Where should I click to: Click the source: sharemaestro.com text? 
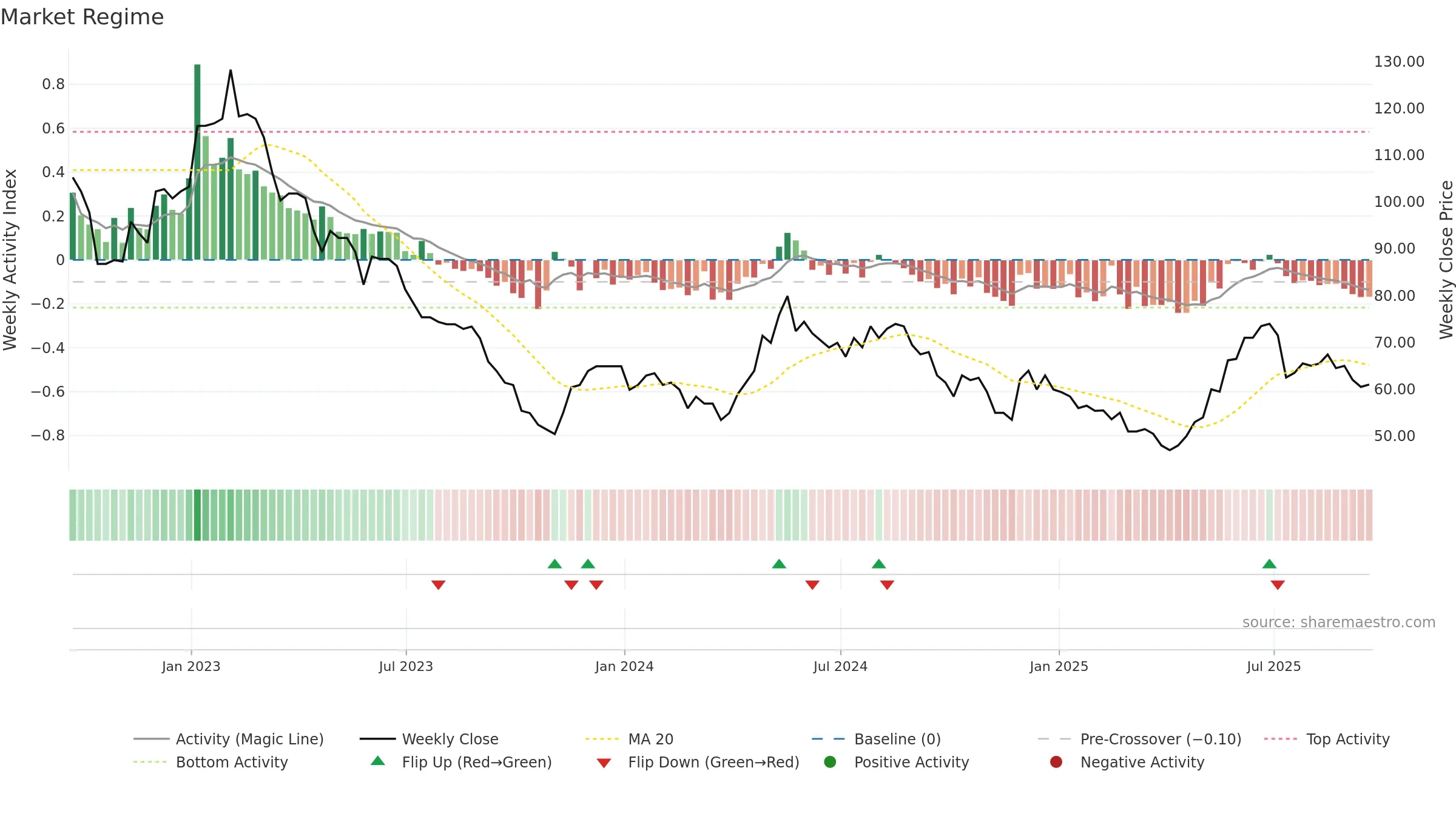(1339, 622)
